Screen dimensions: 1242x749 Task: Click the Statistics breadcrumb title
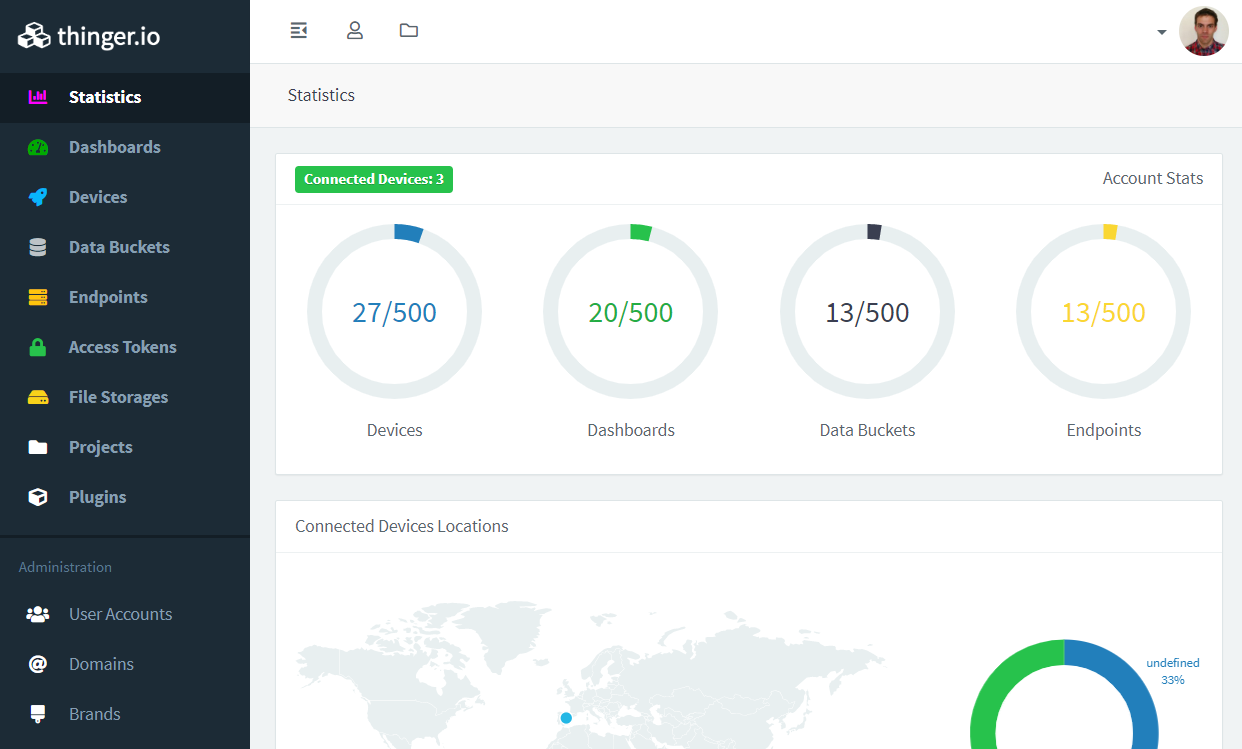(321, 95)
